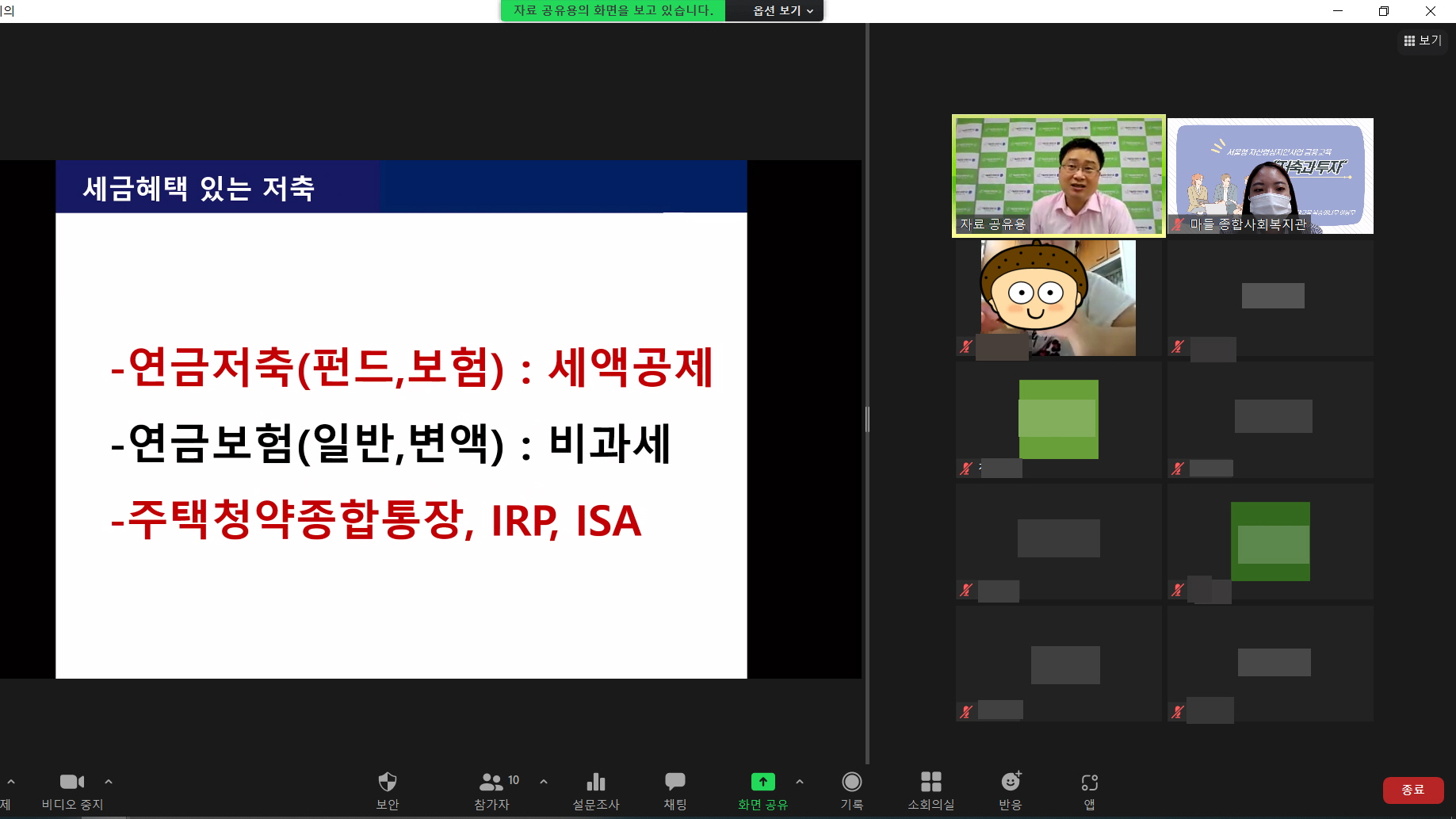Click the green 화면 공유 share screen icon
This screenshot has height=819, width=1456.
pos(762,783)
